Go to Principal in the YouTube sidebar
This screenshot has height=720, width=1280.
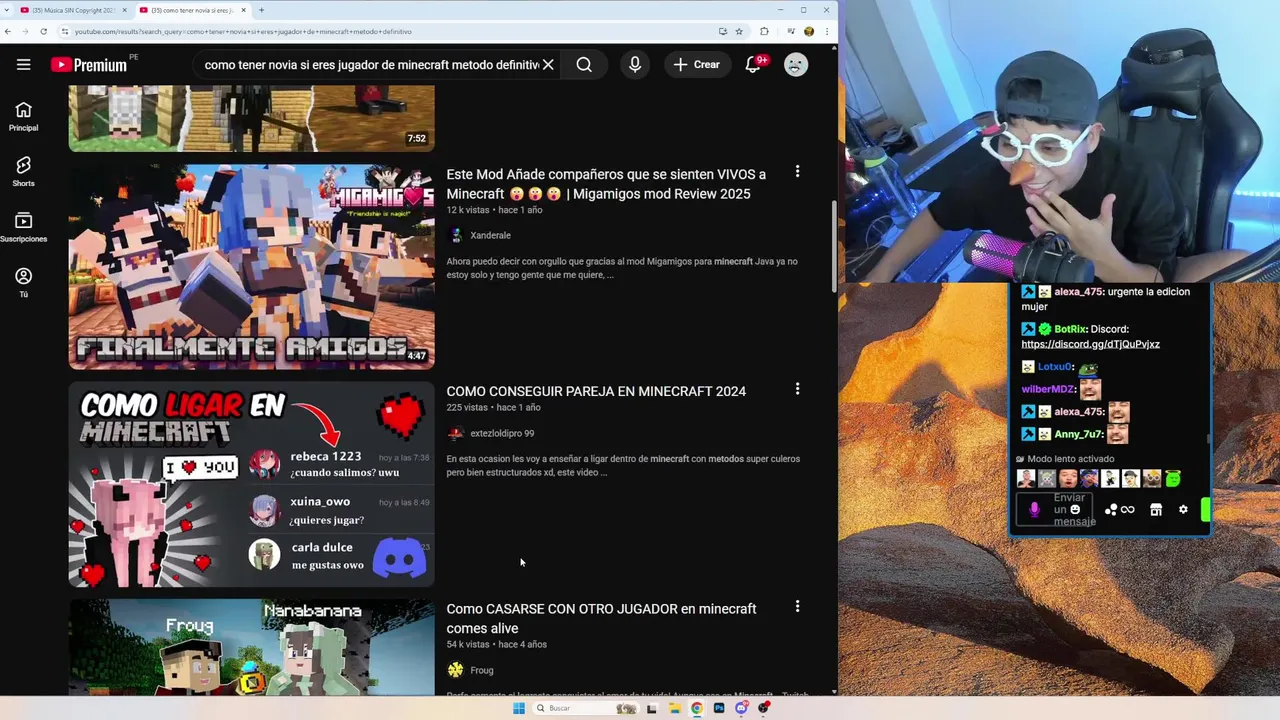point(24,116)
